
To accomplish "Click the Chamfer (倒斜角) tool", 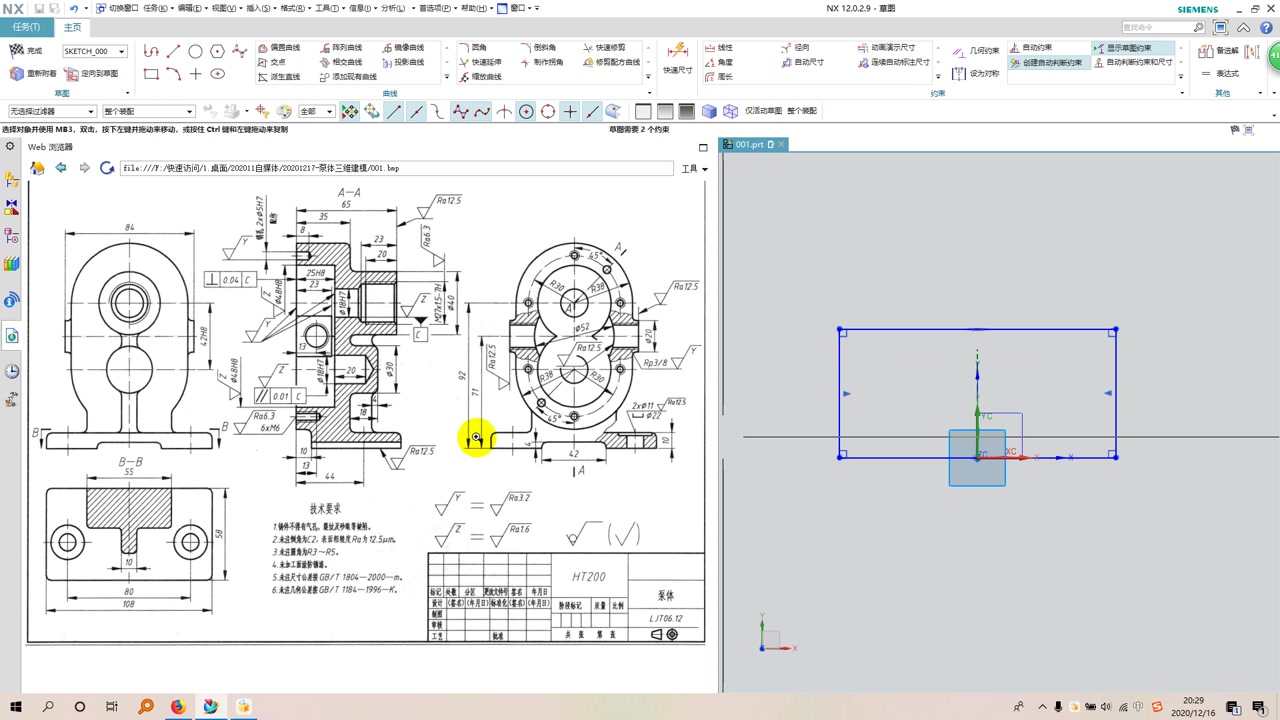I will tap(538, 47).
